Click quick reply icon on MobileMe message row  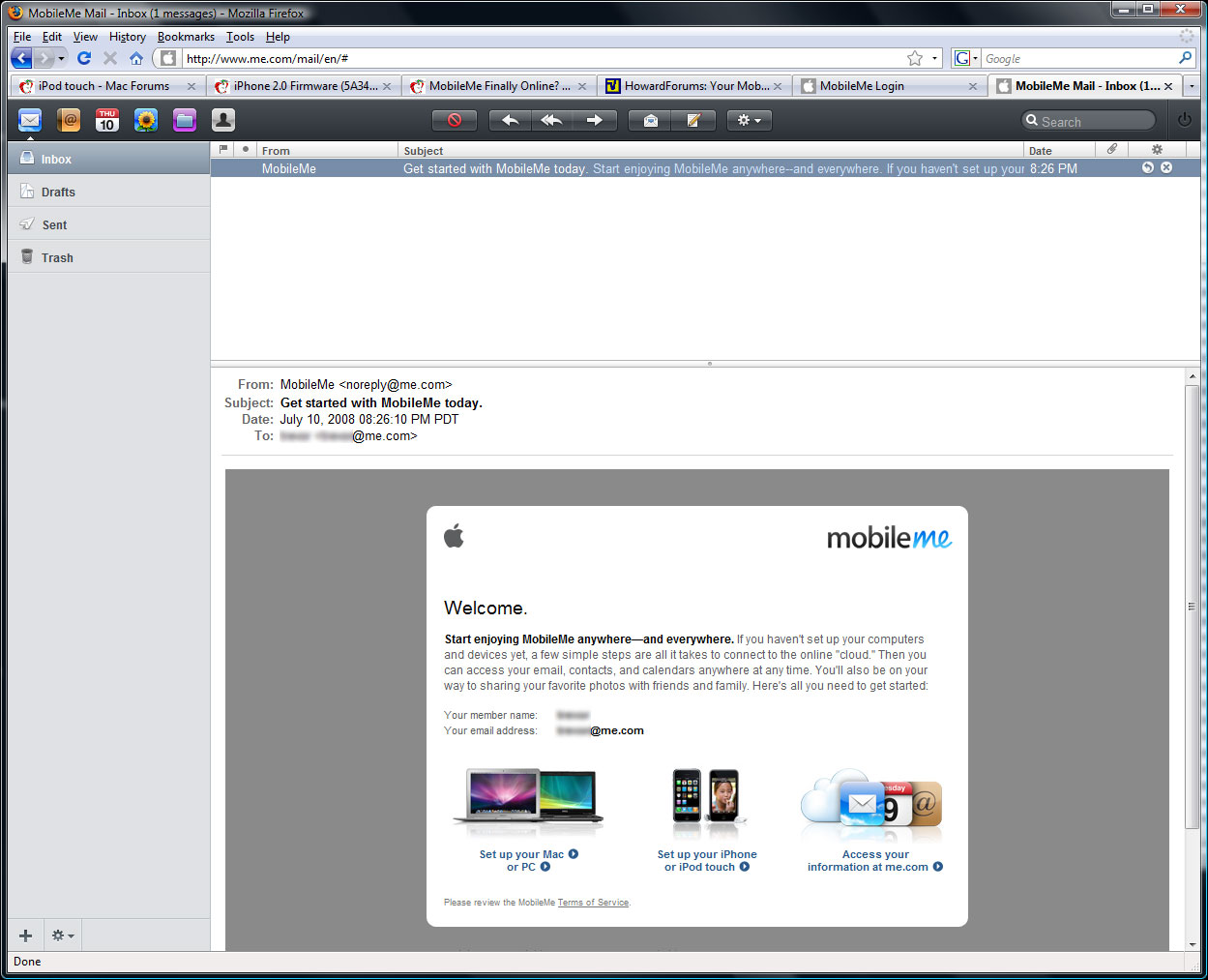(1148, 167)
